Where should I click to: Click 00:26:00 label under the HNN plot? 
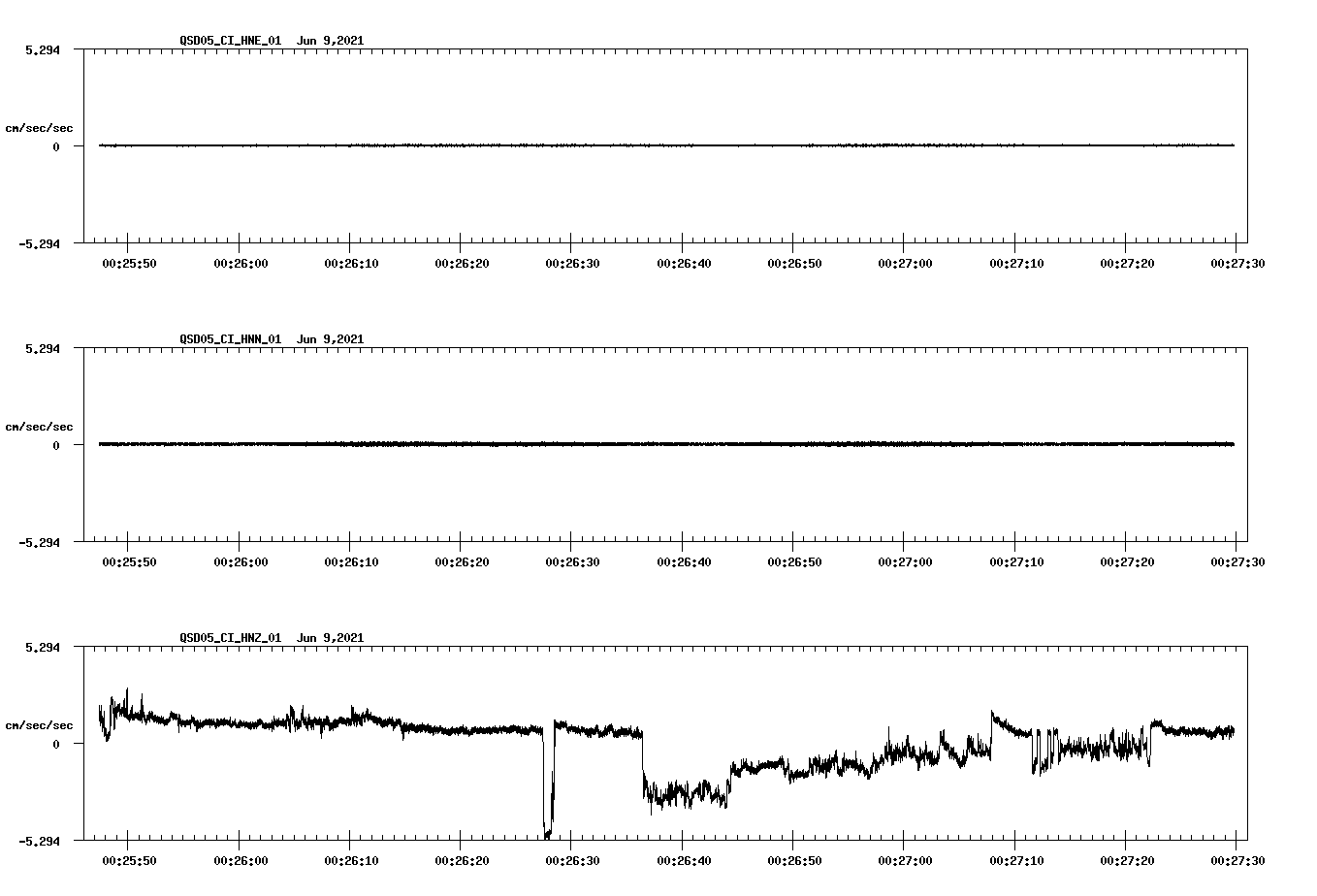(241, 562)
